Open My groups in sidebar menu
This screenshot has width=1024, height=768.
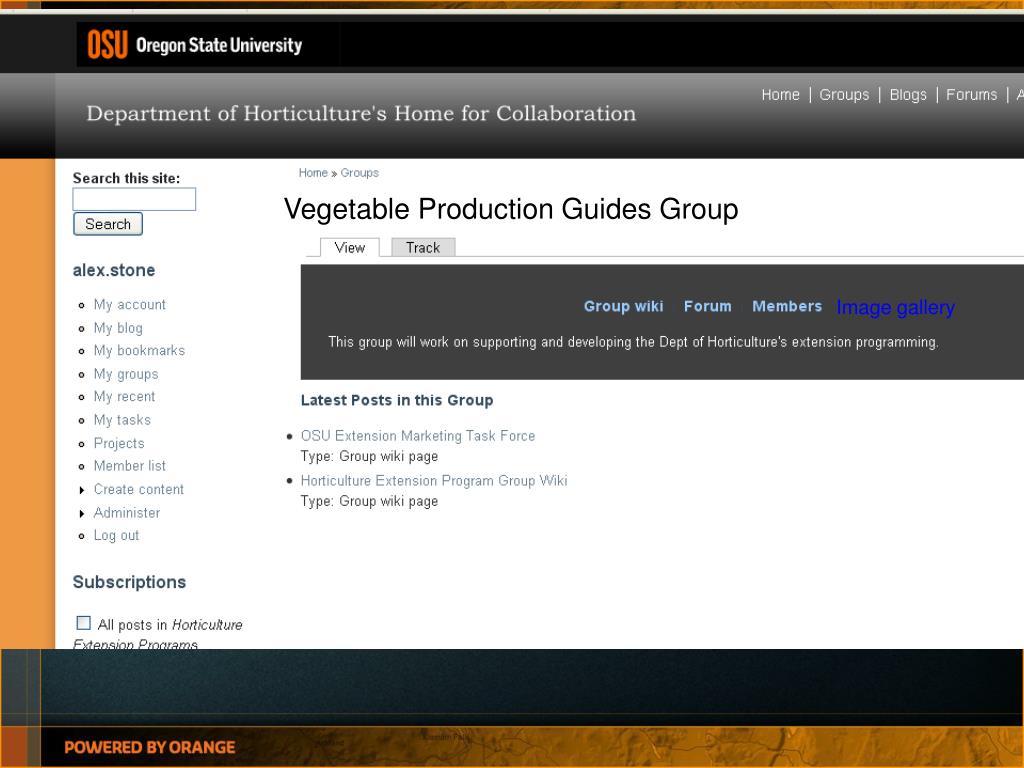tap(125, 374)
